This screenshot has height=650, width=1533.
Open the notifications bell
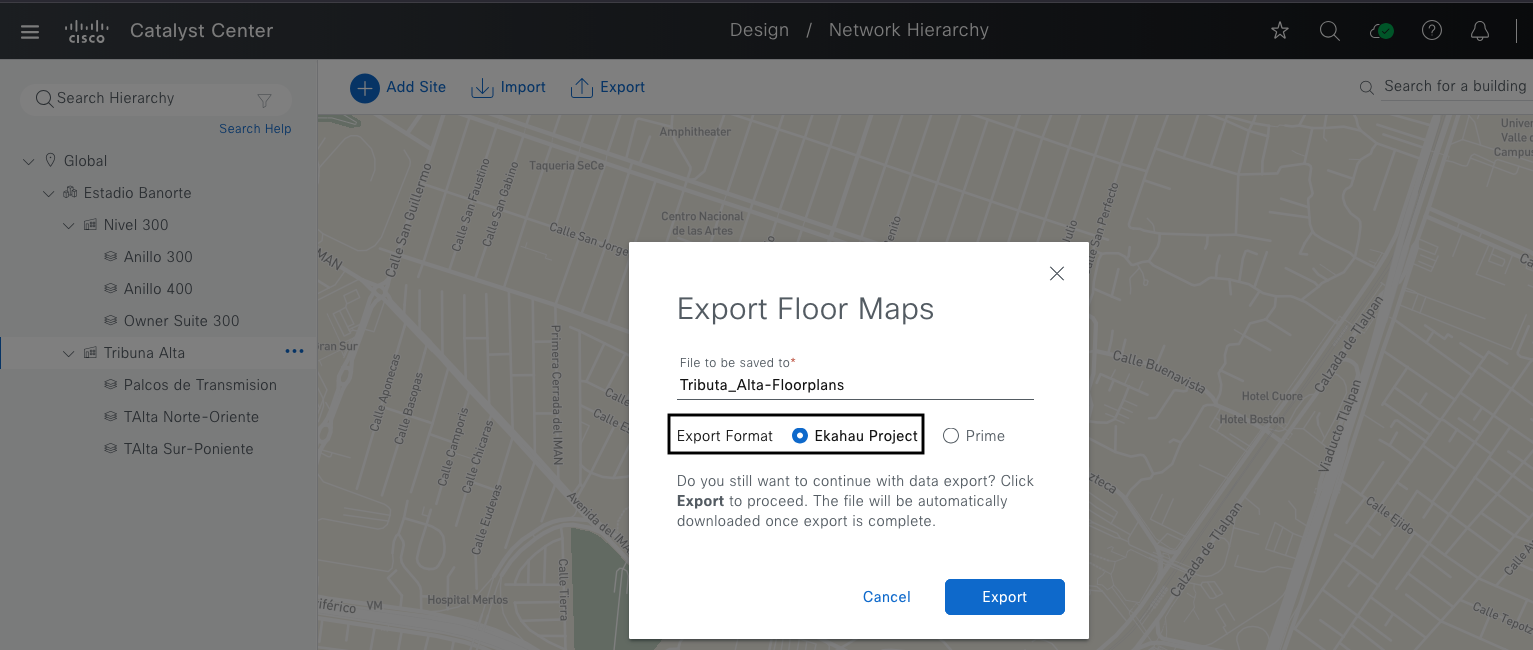[1480, 31]
